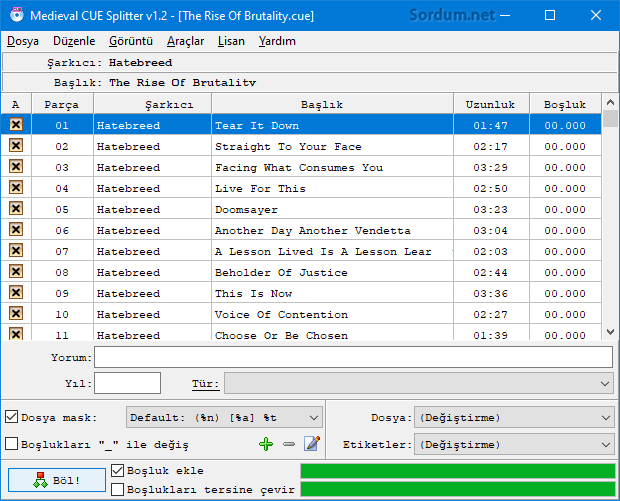Toggle the Dosya mask checkbox
620x501 pixels.
pos(11,417)
